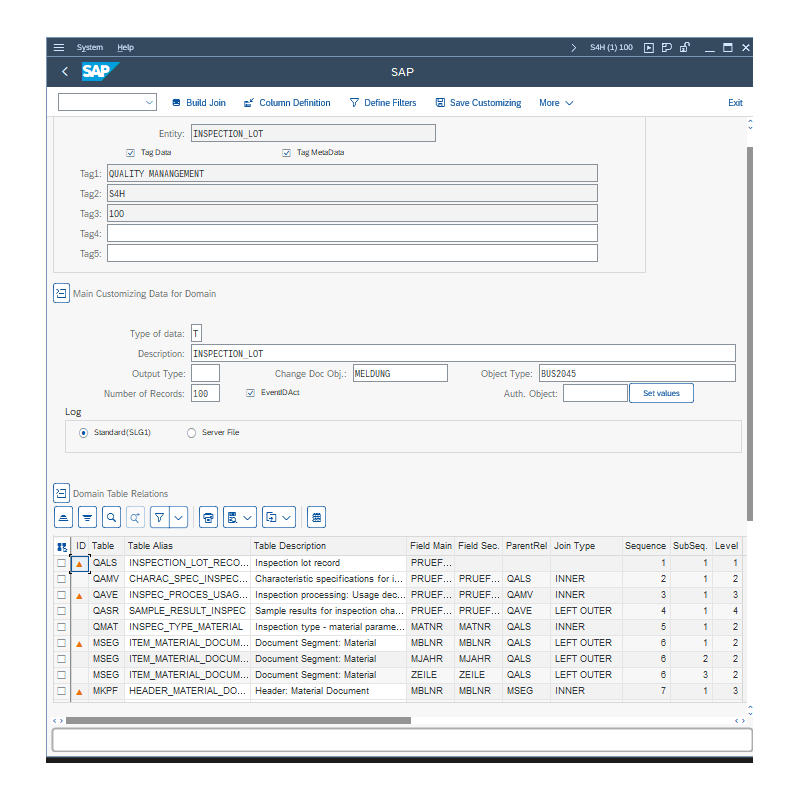Click the Set values button
This screenshot has width=800, height=800.
click(x=660, y=393)
